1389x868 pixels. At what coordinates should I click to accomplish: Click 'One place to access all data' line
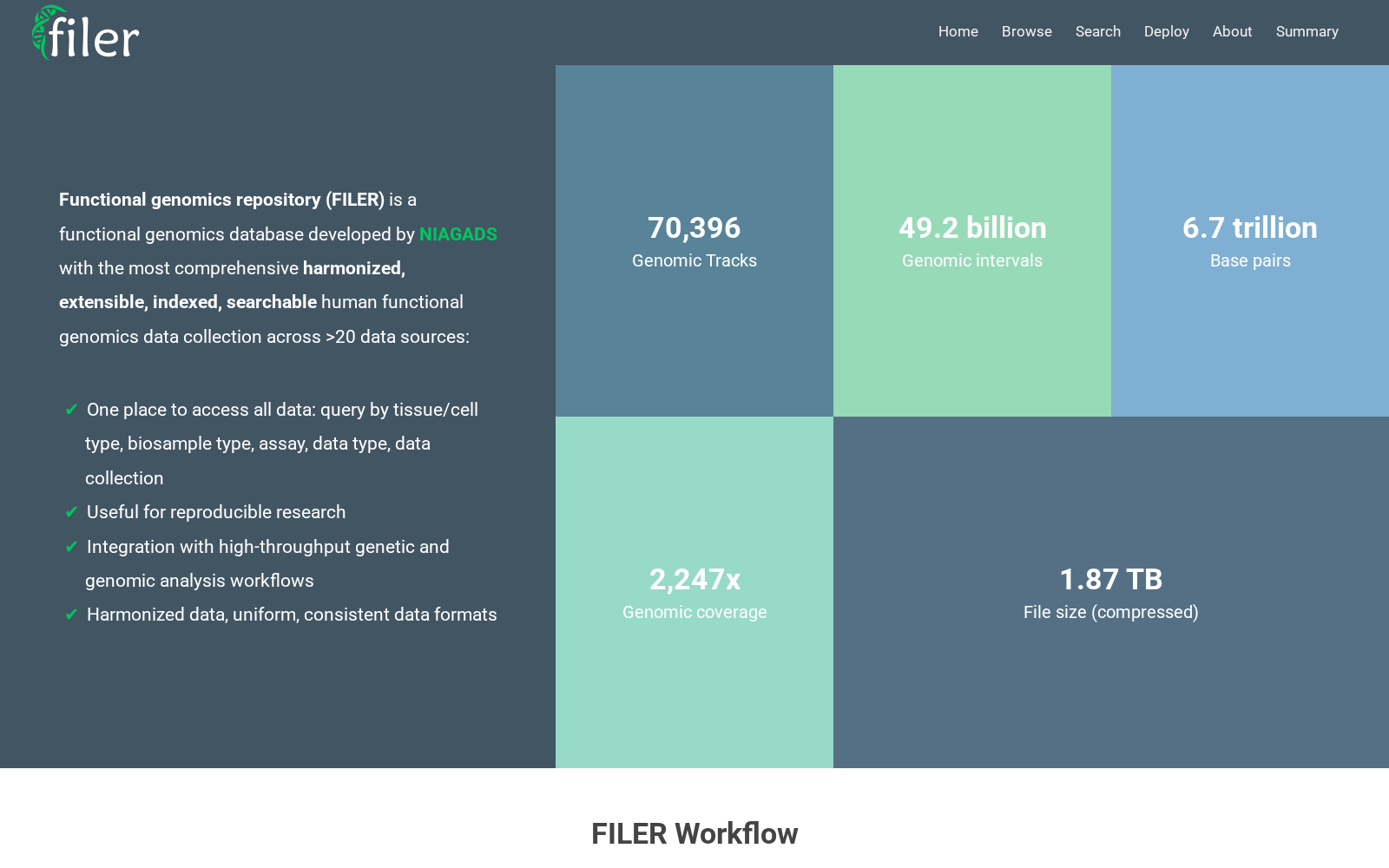[282, 410]
